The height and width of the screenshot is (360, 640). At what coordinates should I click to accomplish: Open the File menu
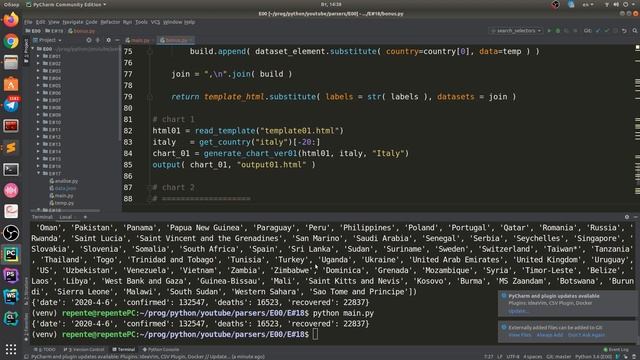(x=28, y=22)
